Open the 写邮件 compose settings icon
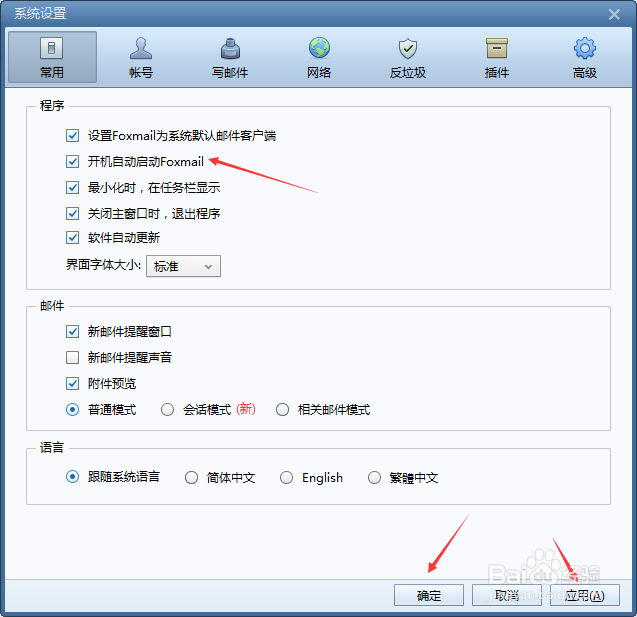This screenshot has width=637, height=617. (x=230, y=48)
